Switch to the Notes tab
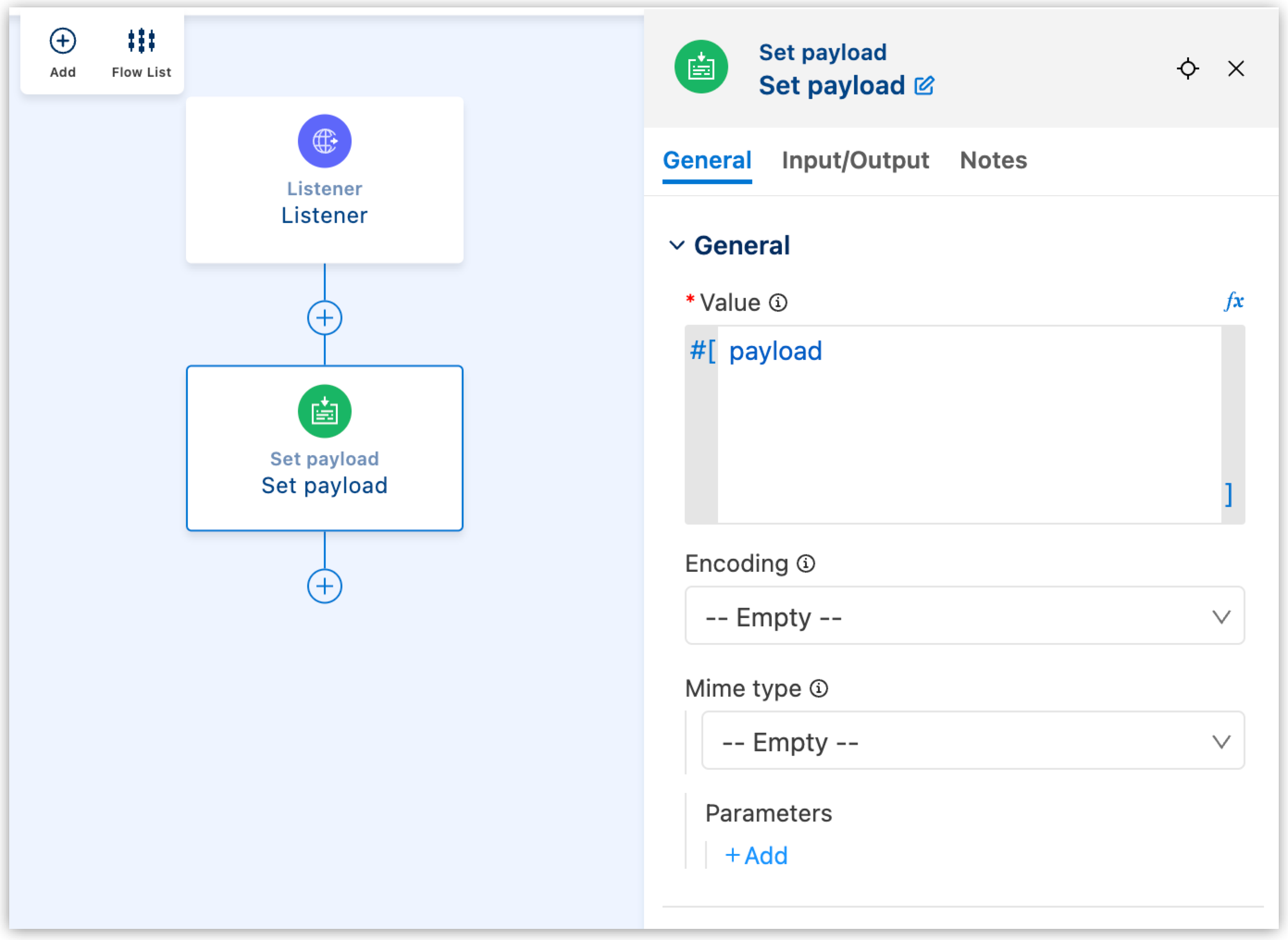The image size is (1288, 940). (x=993, y=161)
